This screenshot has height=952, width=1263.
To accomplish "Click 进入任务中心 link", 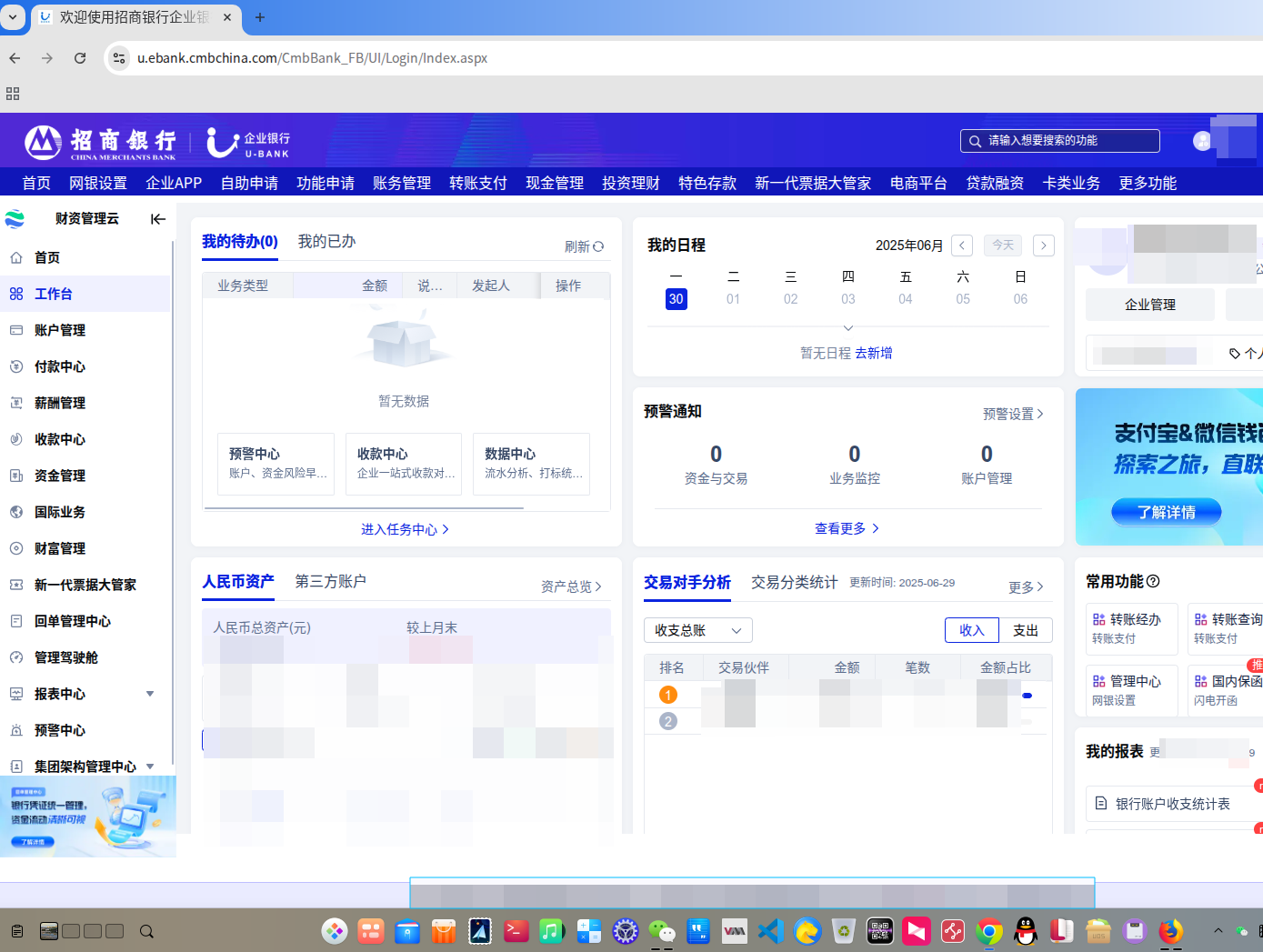I will [x=405, y=529].
